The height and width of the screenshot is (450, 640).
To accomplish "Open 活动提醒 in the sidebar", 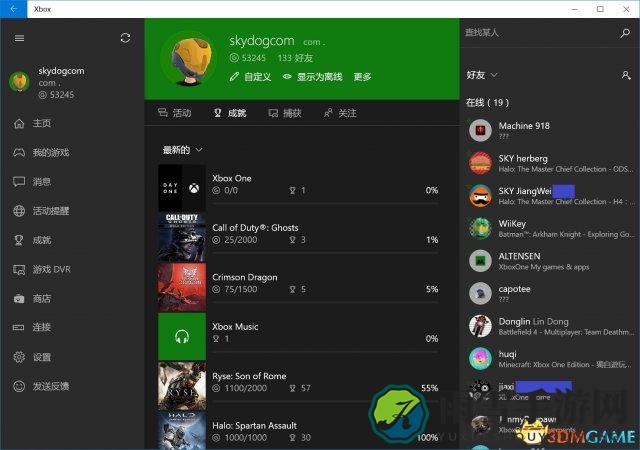I will [x=51, y=211].
